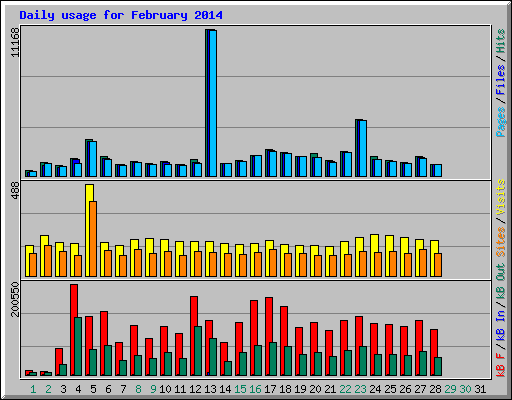Click the 'Daily usage for February 2014' title

coord(121,15)
